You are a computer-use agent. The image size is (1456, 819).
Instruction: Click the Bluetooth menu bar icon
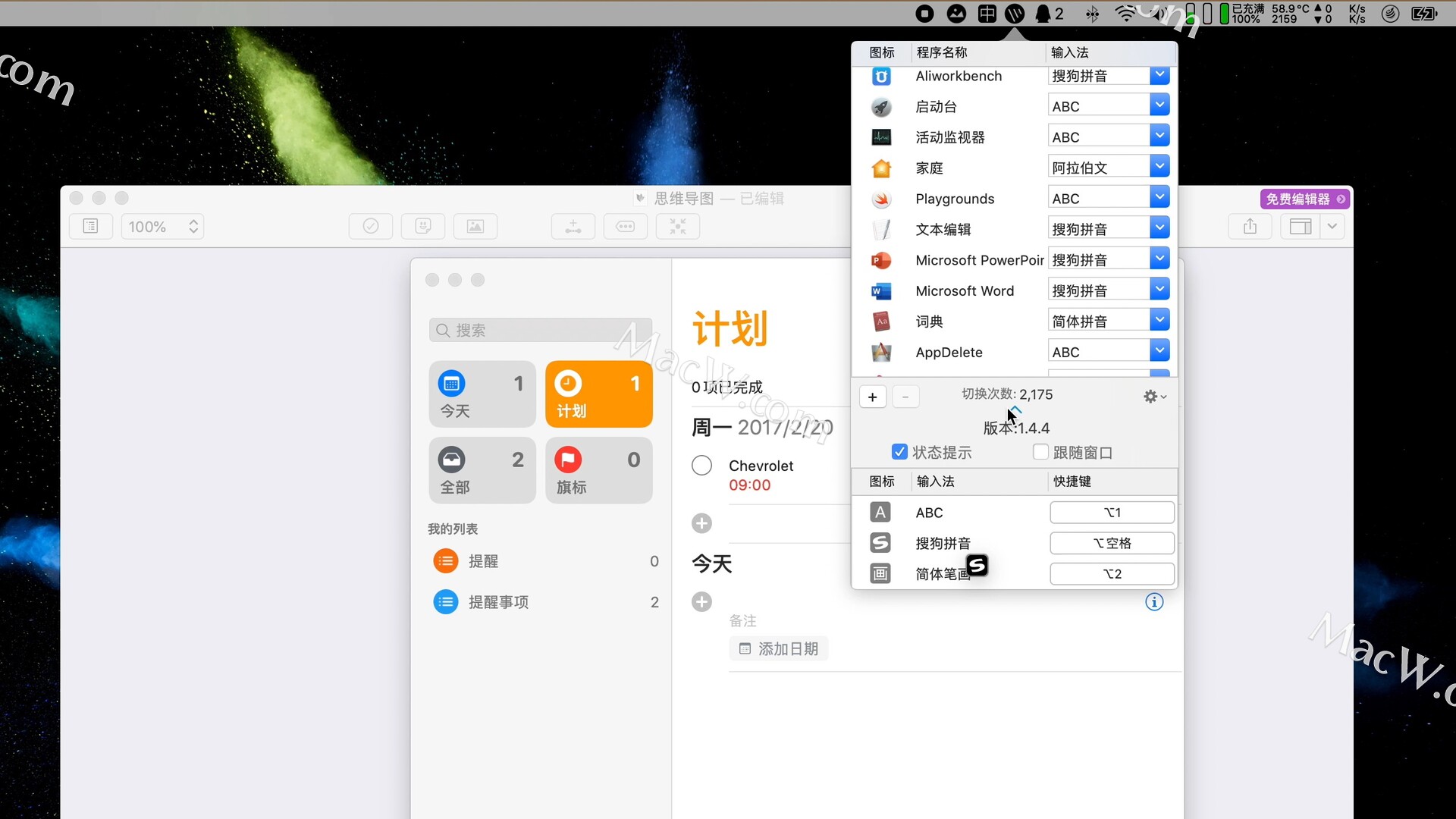[1092, 14]
